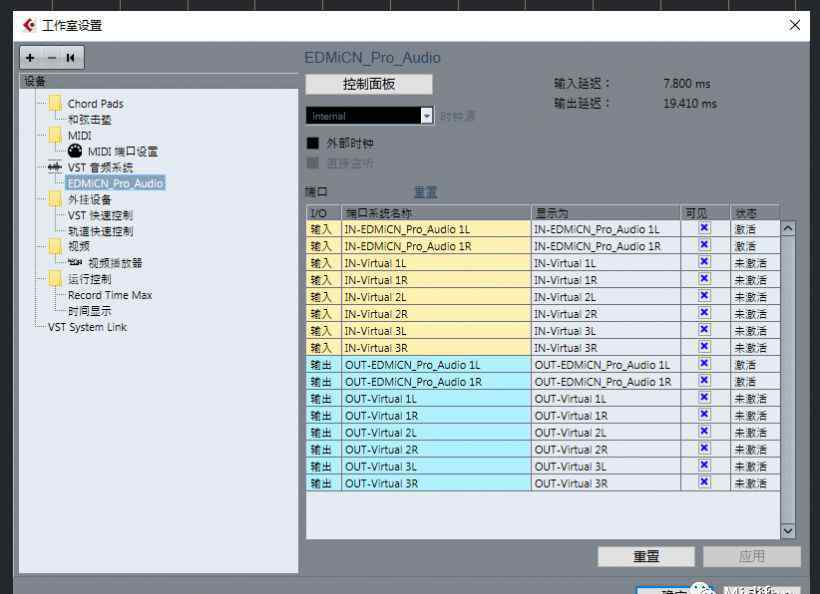
Task: Click the 显示为 cell for IN-Virtual 2L
Action: tap(606, 297)
